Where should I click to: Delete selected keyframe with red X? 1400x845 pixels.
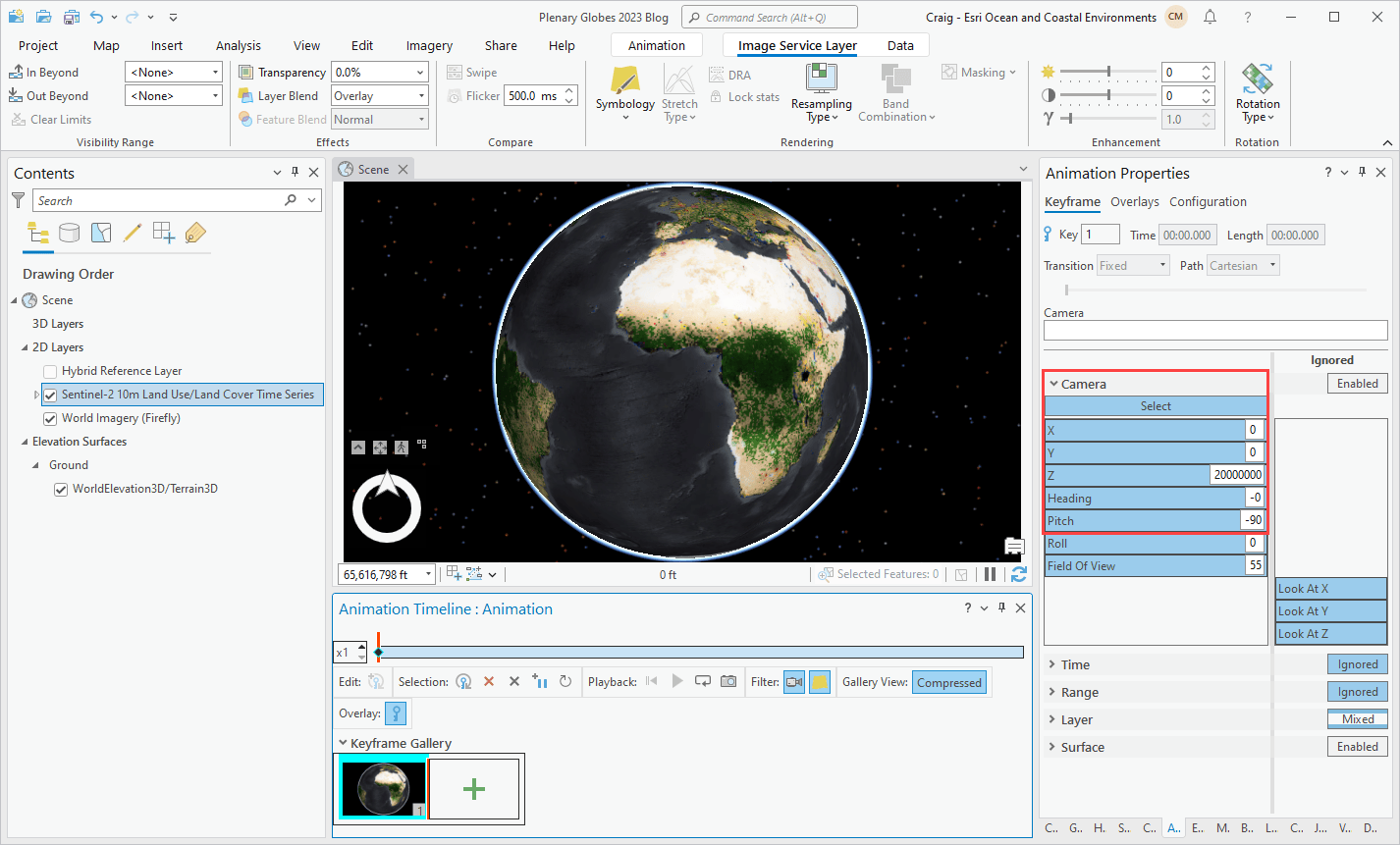click(489, 681)
